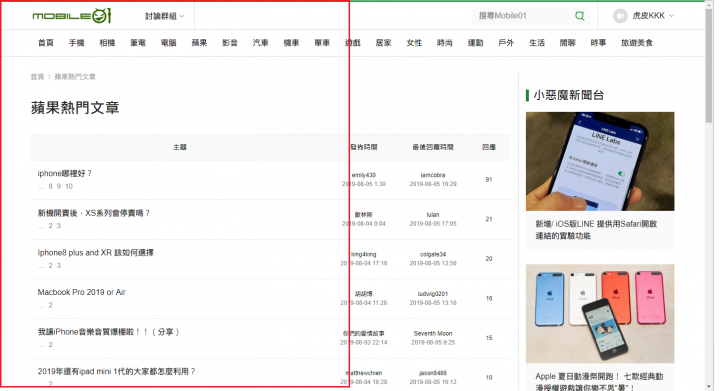Open the colorful iPod touch news thumbnail
This screenshot has width=720, height=391.
[x=600, y=313]
